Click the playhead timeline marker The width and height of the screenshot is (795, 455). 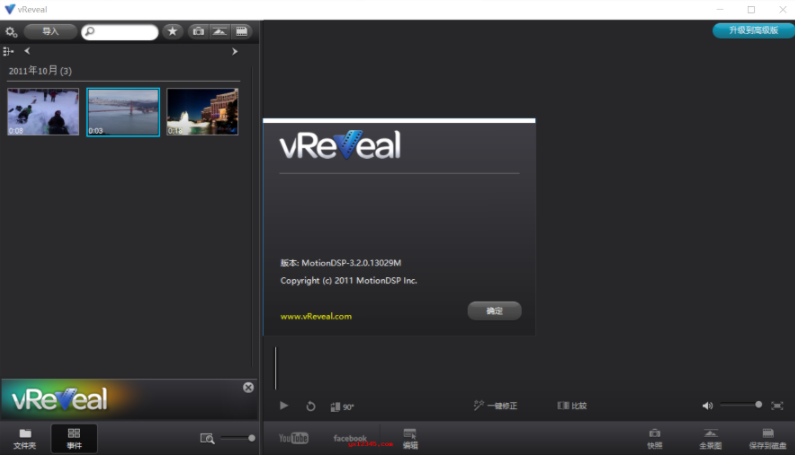[x=276, y=368]
